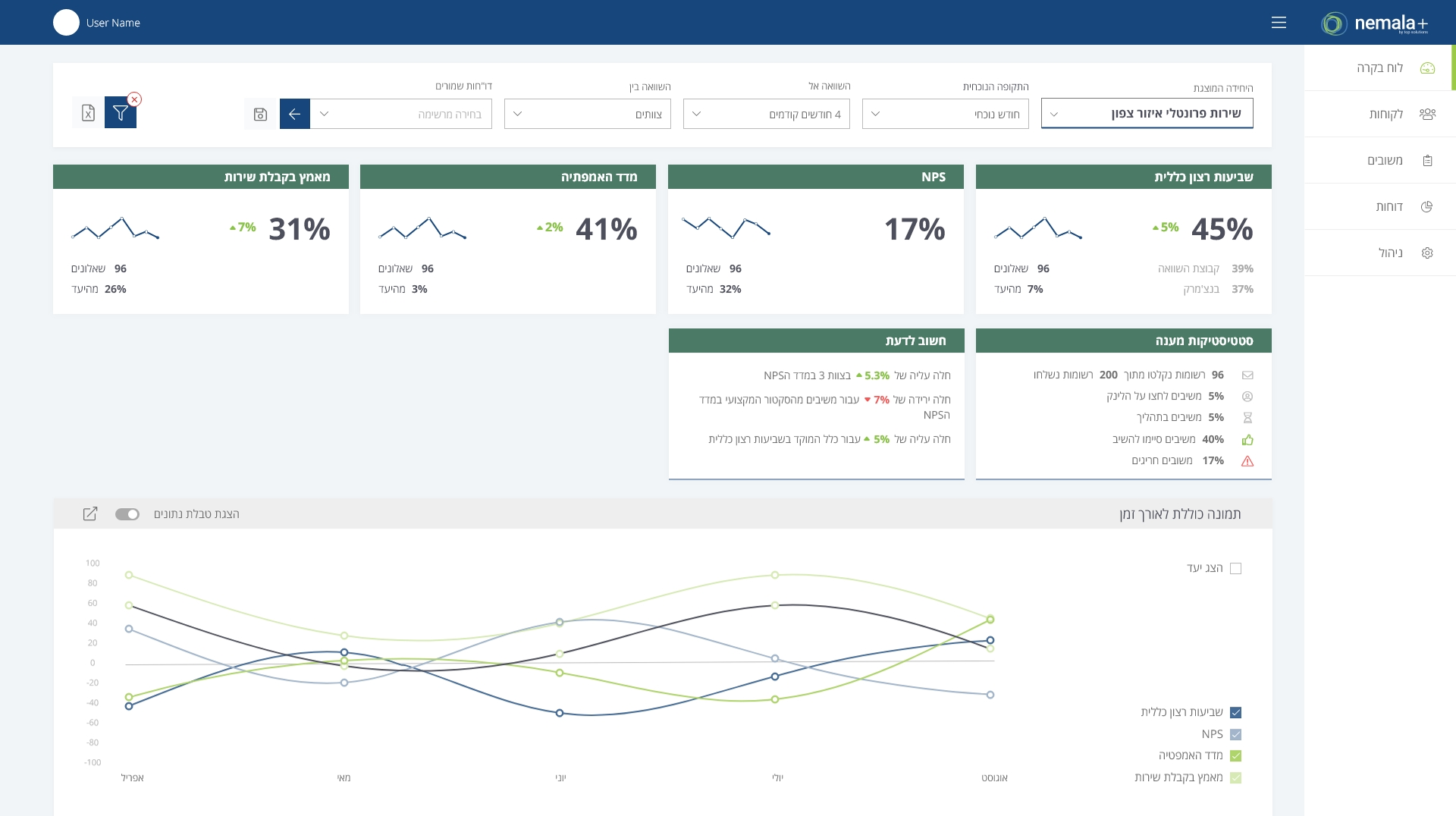Click the אוגוסט axis label on the chart
The width and height of the screenshot is (1456, 816).
[x=994, y=778]
